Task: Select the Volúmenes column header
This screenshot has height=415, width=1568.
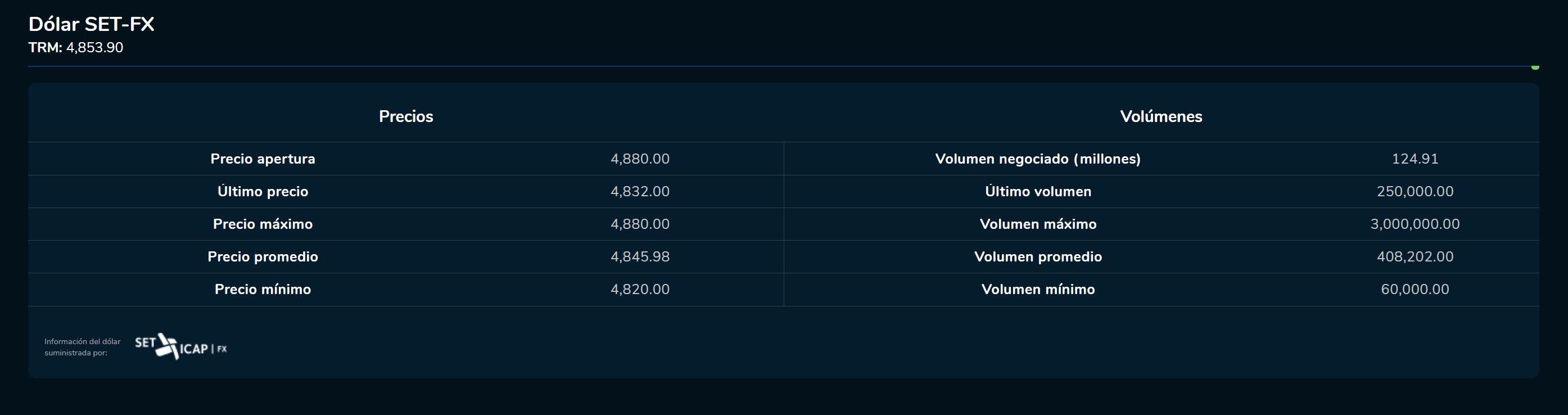Action: [1161, 116]
